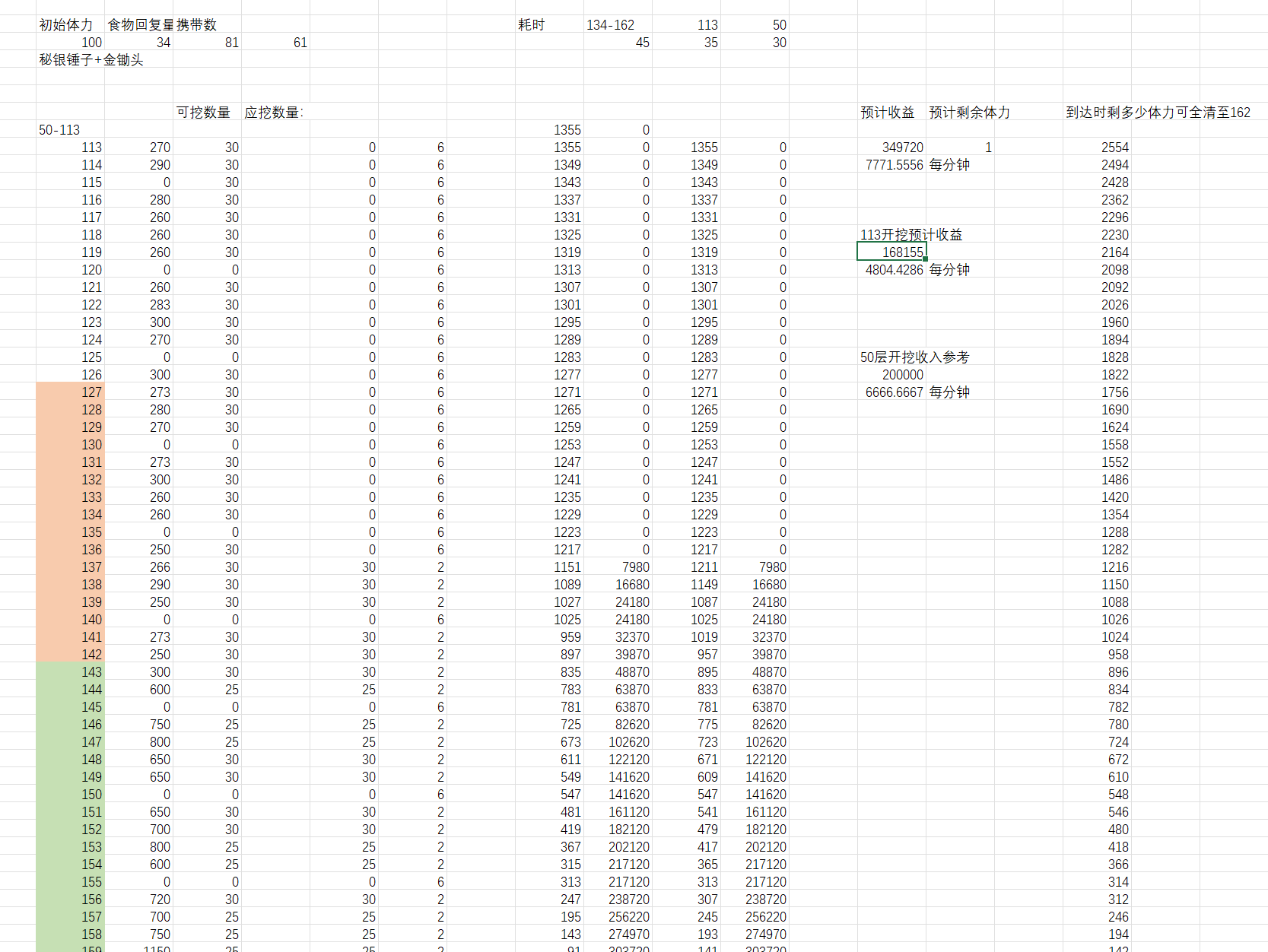Select the cell with value 81
This screenshot has width=1268, height=952.
207,42
